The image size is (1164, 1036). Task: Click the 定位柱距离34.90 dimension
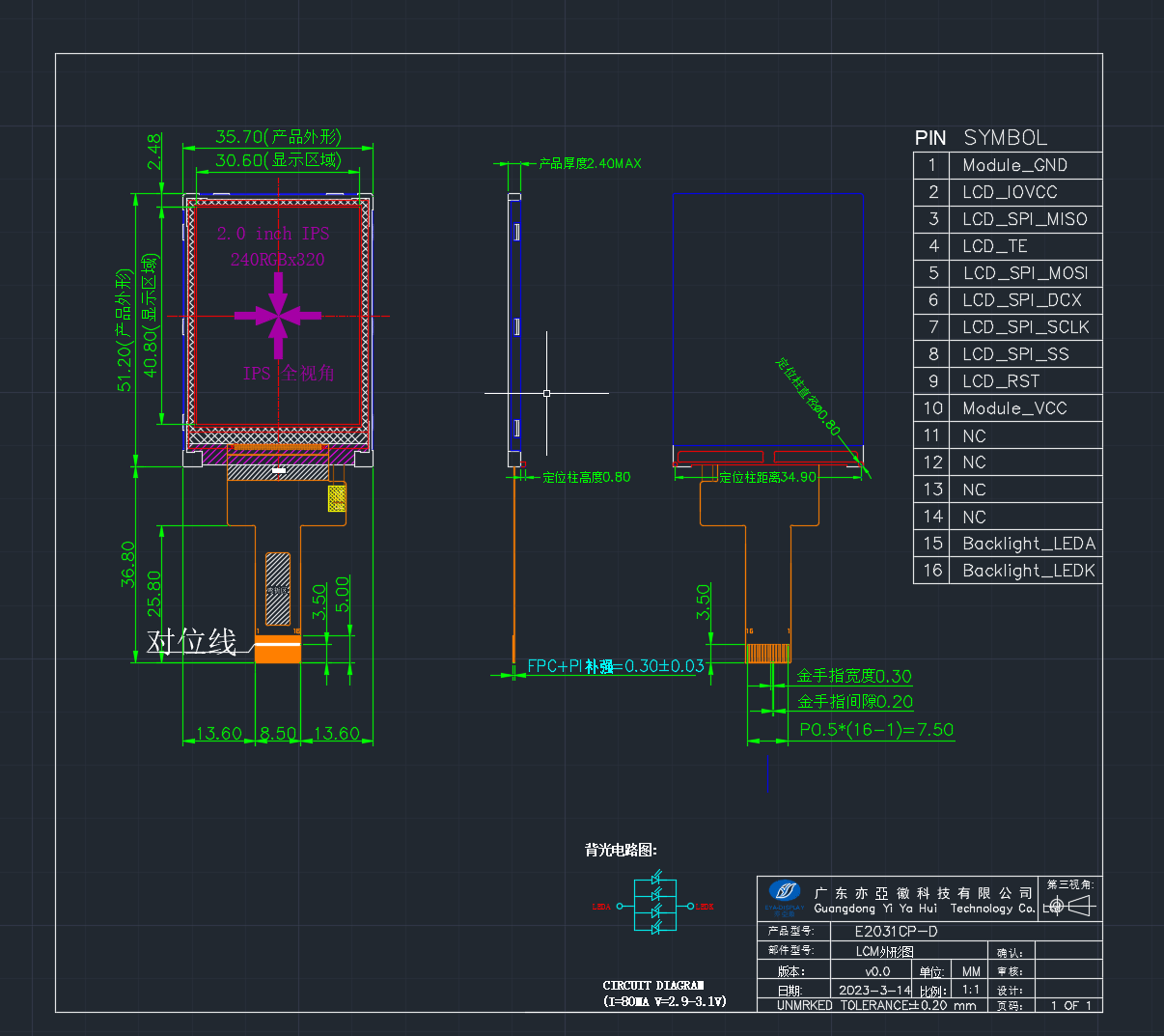767,477
